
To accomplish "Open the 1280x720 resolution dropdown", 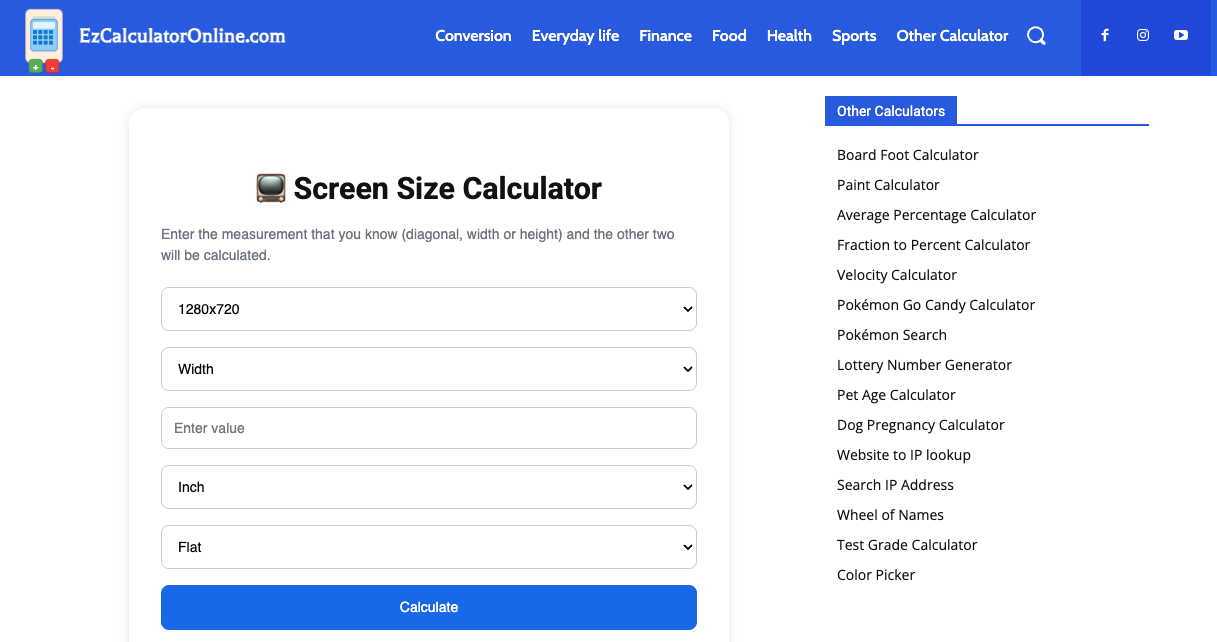I will coord(428,309).
